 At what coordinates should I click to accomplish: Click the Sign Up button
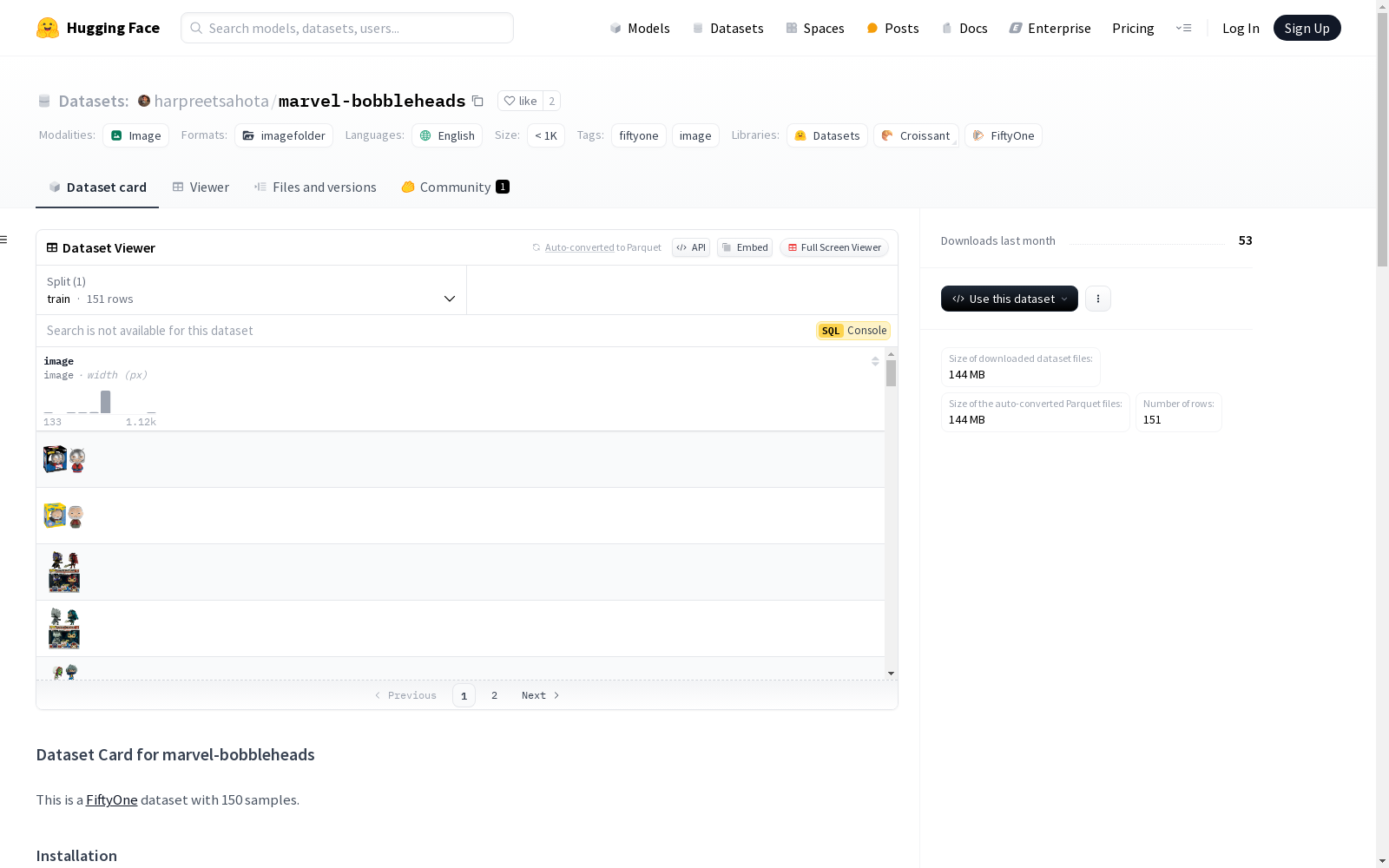point(1307,28)
